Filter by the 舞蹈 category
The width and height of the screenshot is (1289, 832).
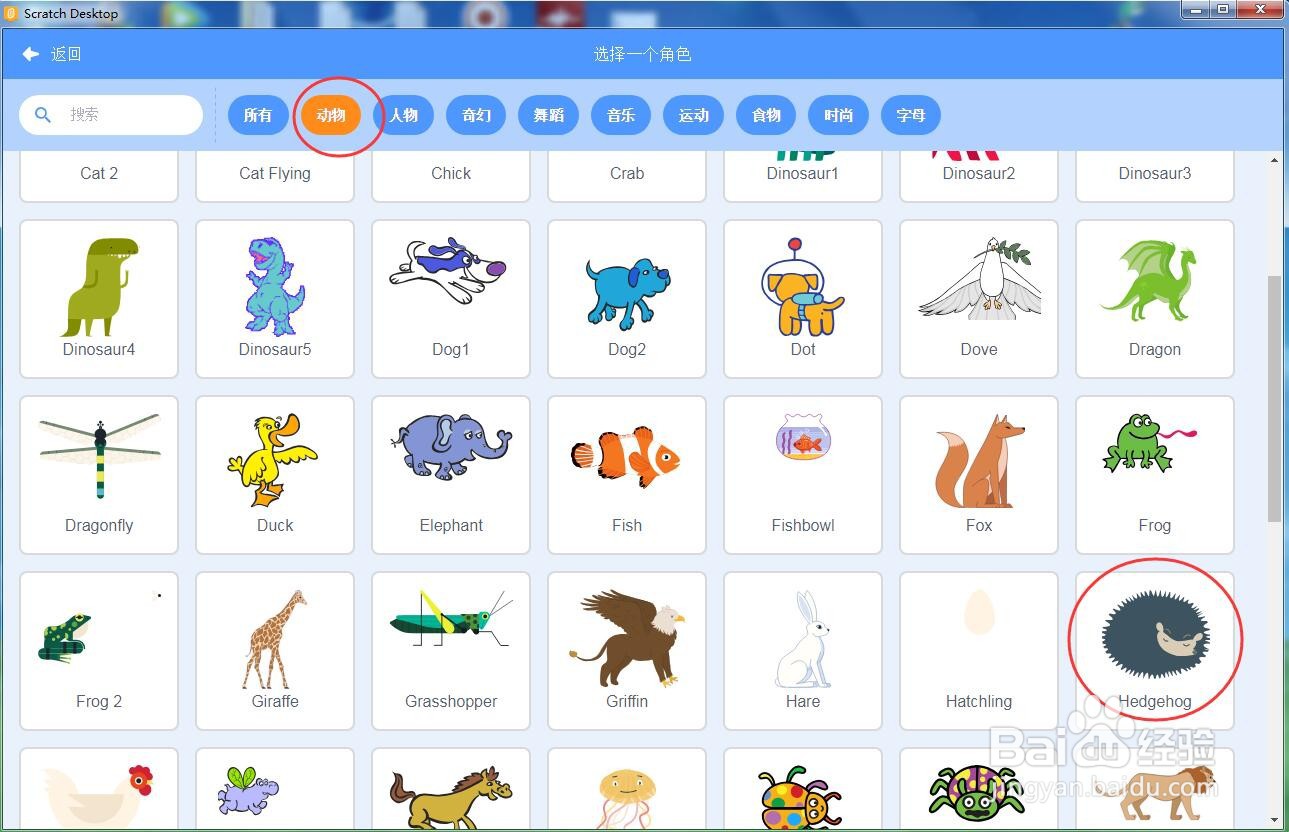[548, 115]
